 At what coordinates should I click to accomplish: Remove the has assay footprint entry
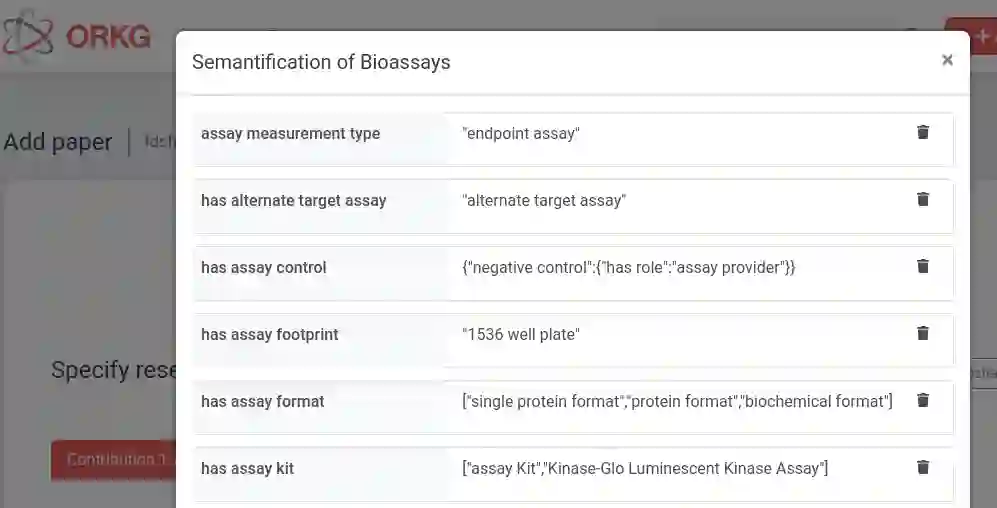(923, 333)
